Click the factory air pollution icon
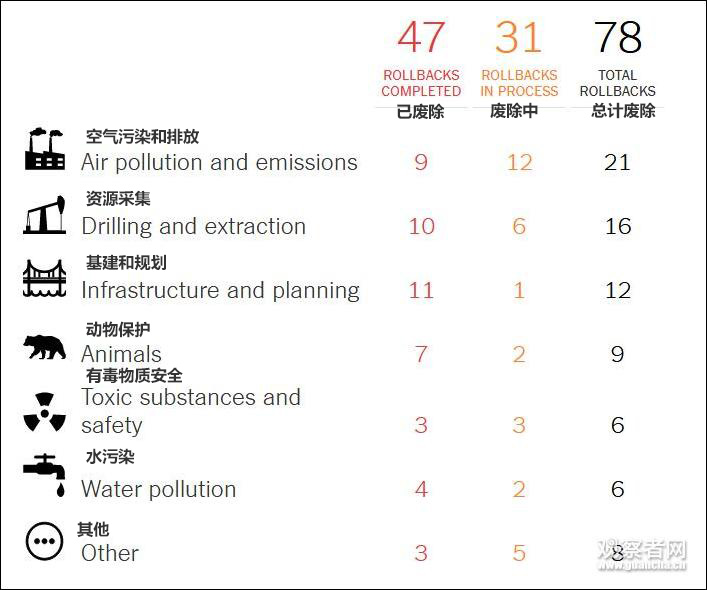This screenshot has height=590, width=707. pyautogui.click(x=44, y=149)
